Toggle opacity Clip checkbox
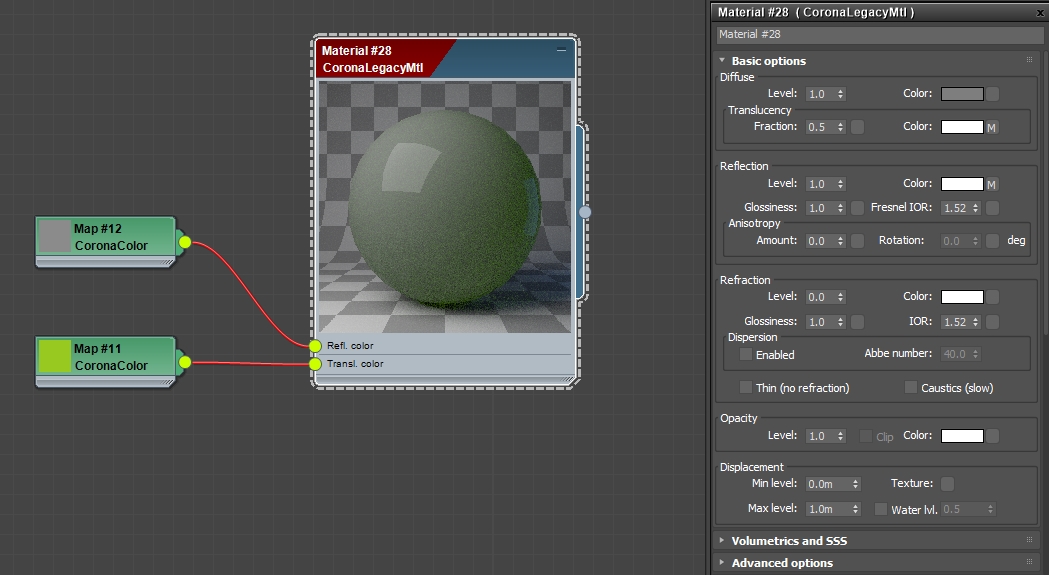 point(866,436)
